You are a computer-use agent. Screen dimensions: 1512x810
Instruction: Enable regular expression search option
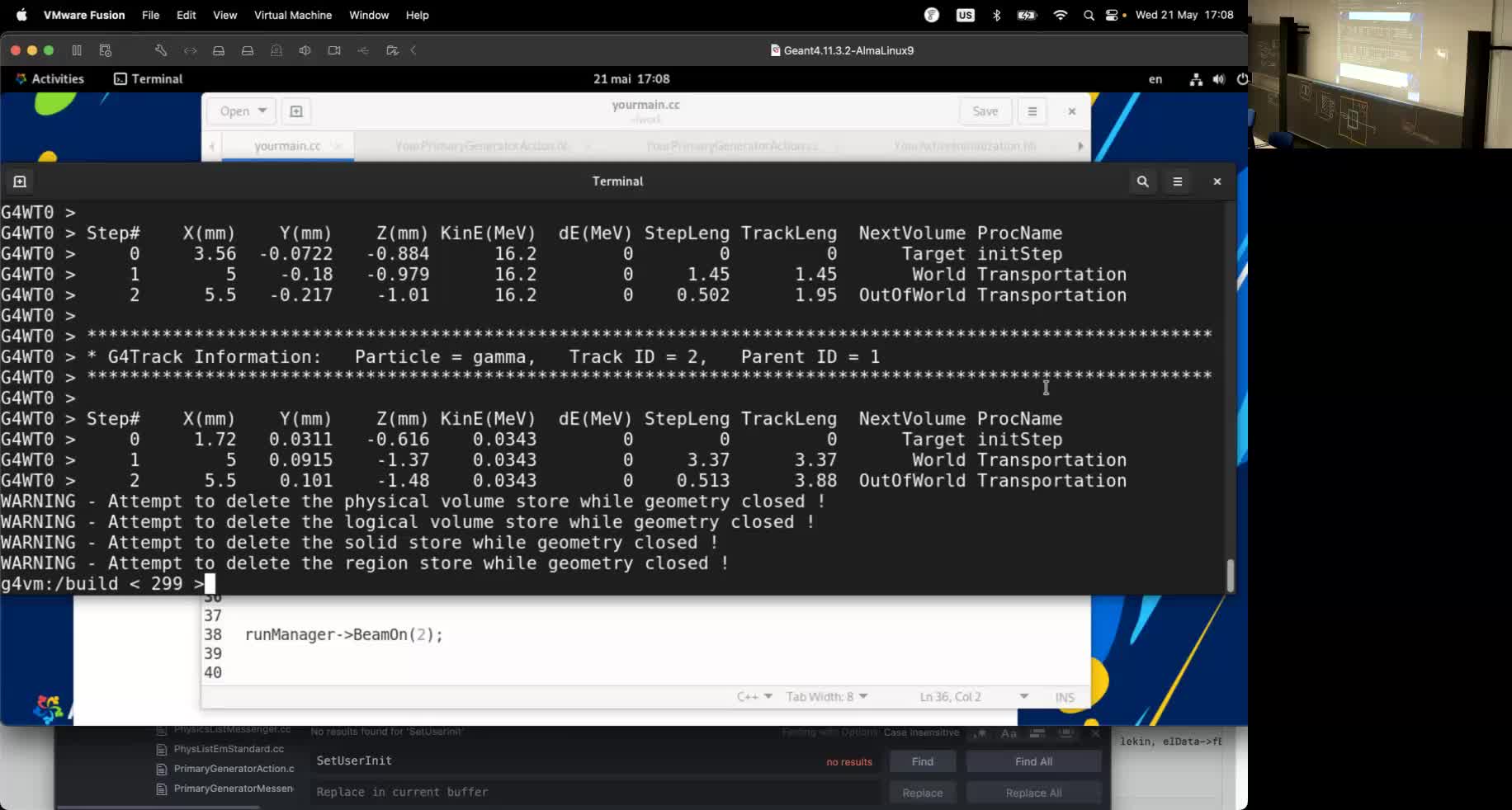click(980, 734)
